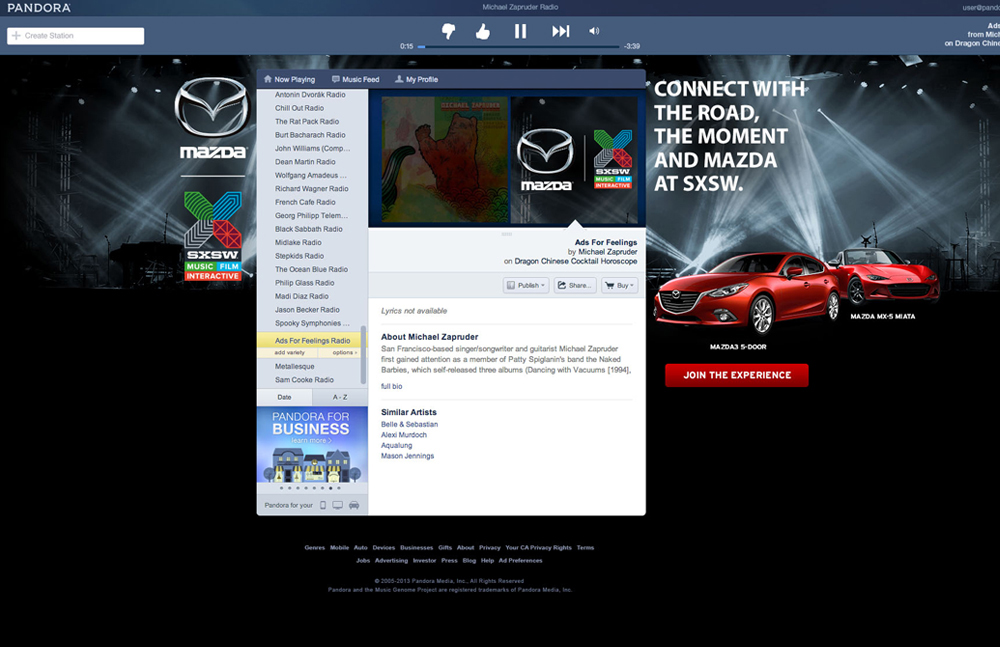This screenshot has width=1000, height=647.
Task: Open similar artist Belle & Sebastian
Action: (409, 424)
